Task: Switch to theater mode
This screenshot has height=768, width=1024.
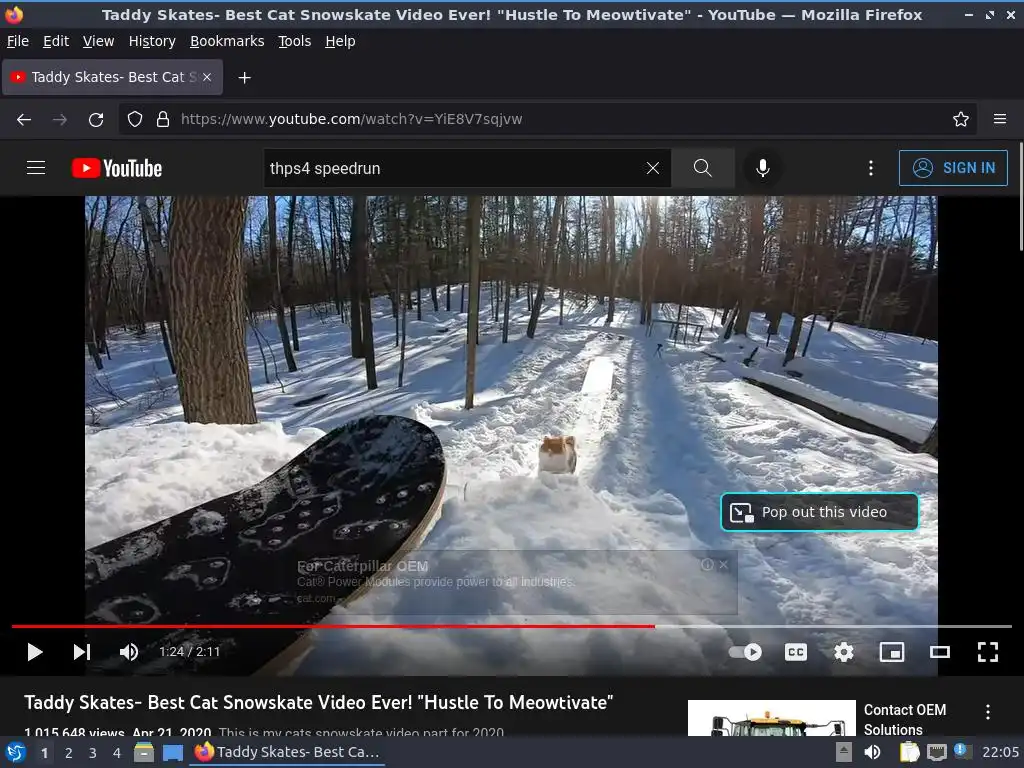Action: (x=940, y=652)
